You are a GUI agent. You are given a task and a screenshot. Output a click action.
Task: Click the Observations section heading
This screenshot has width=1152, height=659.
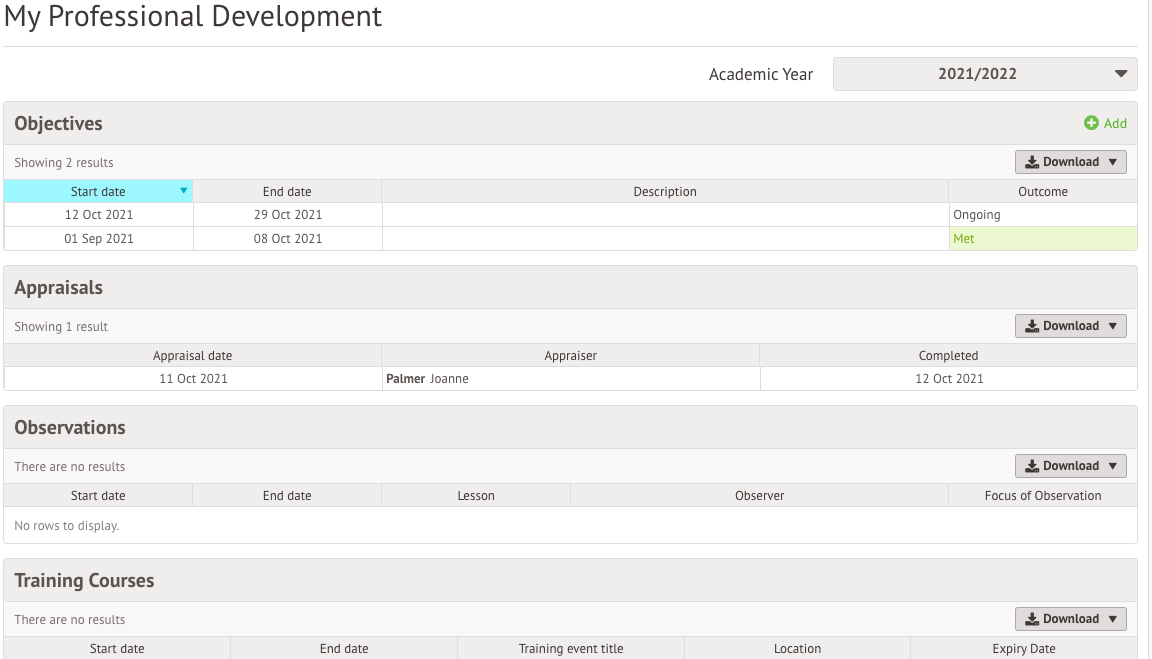(x=70, y=428)
